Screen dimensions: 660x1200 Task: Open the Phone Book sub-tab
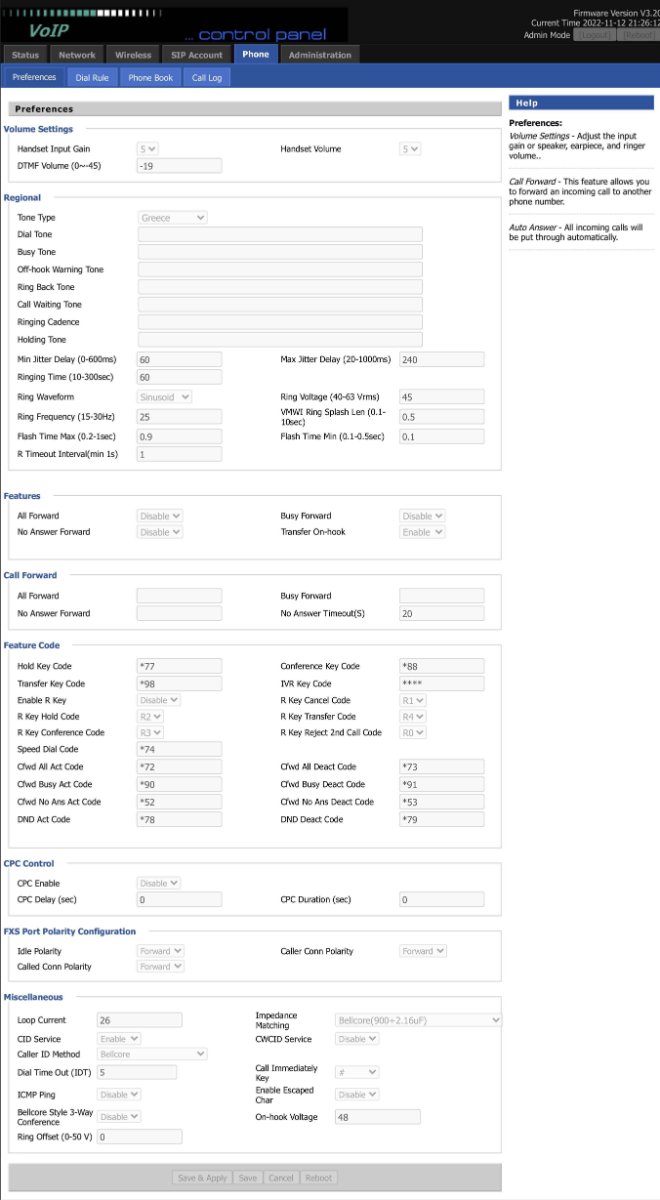[151, 77]
